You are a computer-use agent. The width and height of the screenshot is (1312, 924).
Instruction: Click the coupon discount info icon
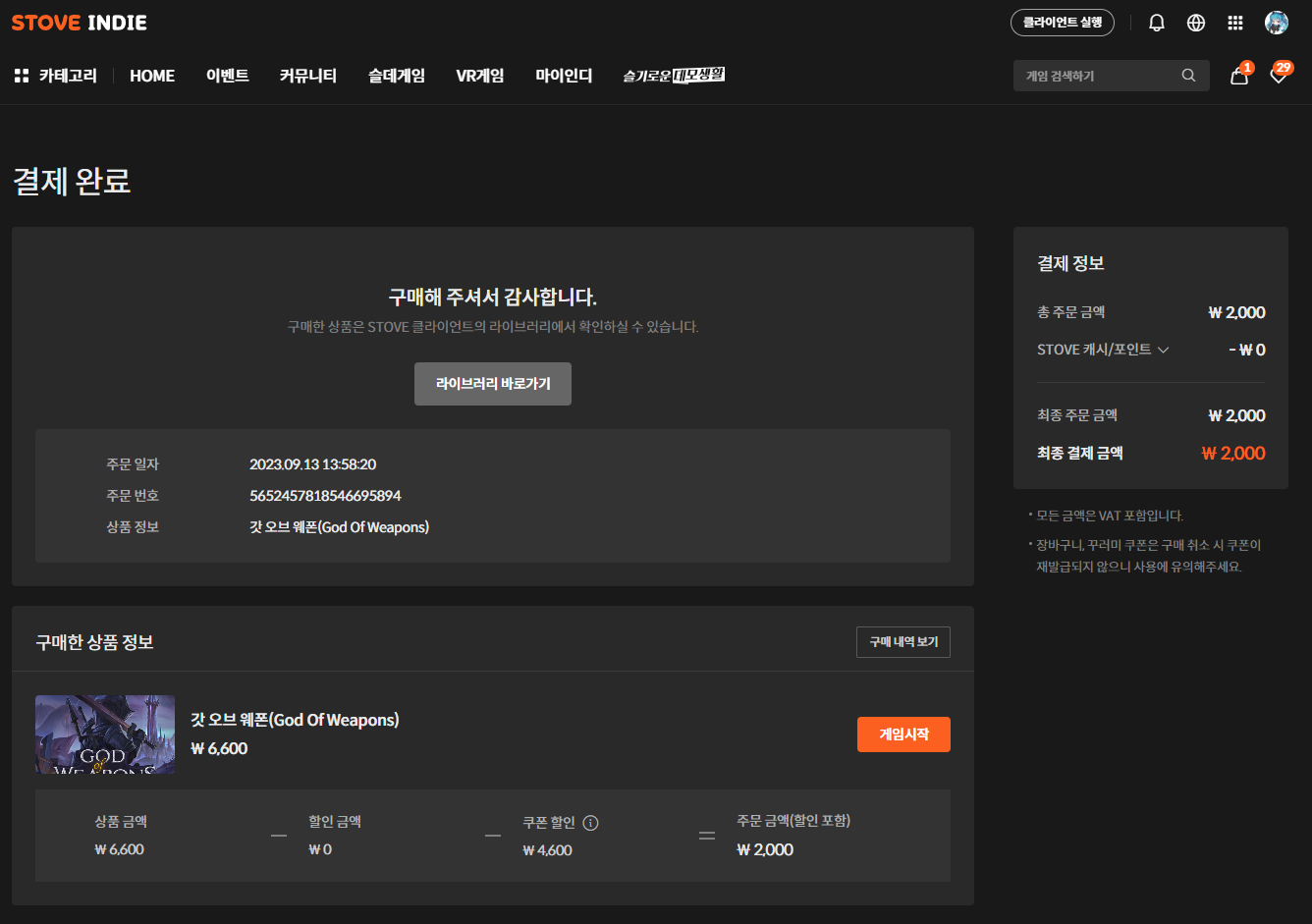pyautogui.click(x=590, y=823)
